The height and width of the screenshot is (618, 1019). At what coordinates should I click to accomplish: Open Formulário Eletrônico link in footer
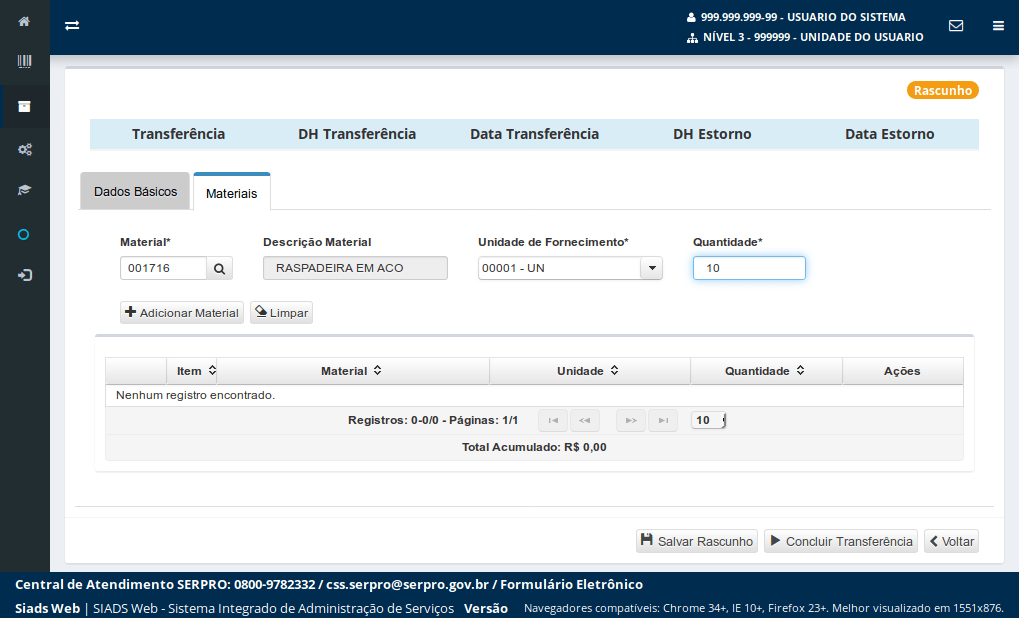click(x=571, y=584)
